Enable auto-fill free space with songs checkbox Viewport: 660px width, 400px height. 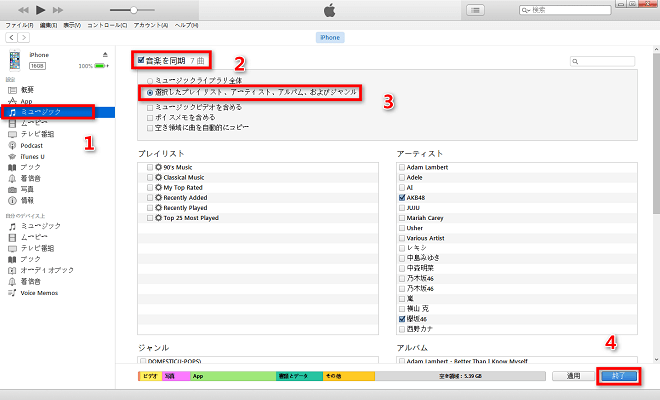[x=150, y=128]
